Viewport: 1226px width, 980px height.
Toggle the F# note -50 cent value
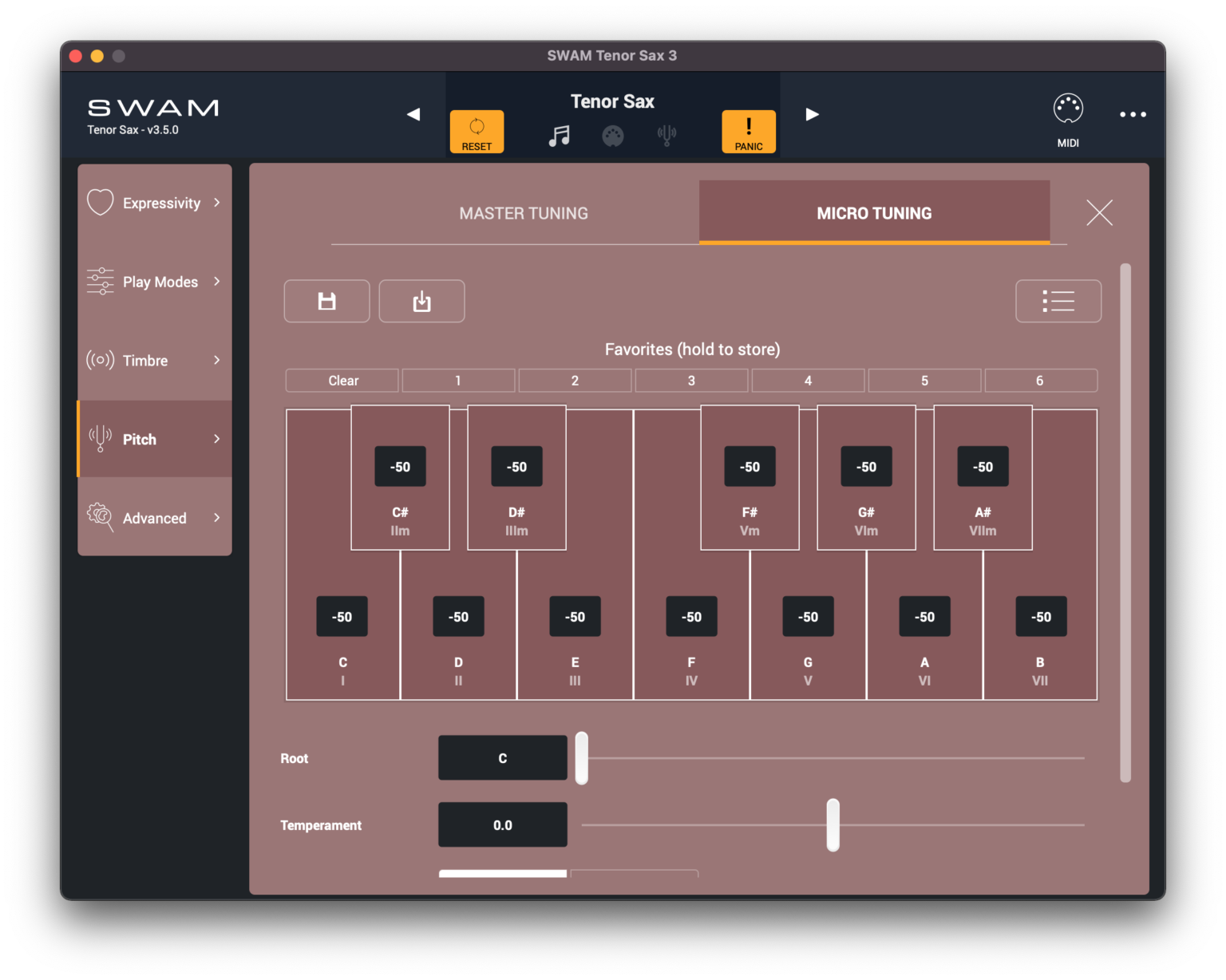[749, 466]
